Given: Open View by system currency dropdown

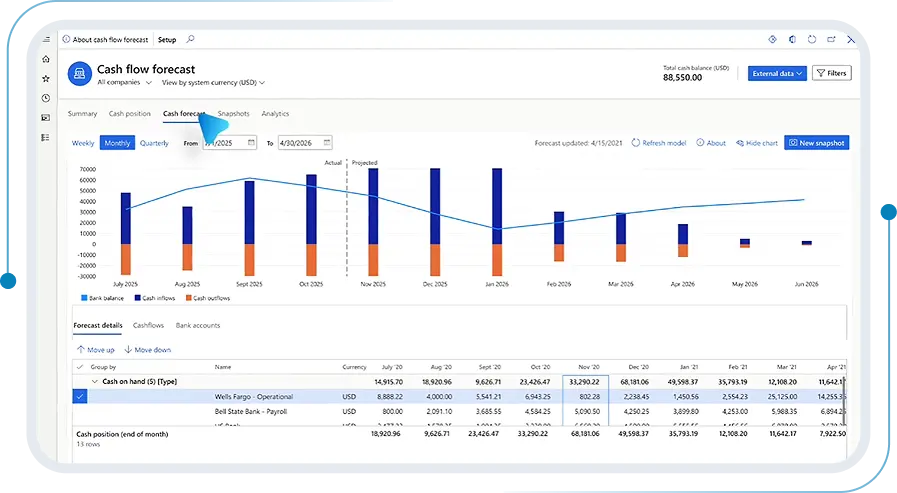Looking at the screenshot, I should click(x=213, y=82).
